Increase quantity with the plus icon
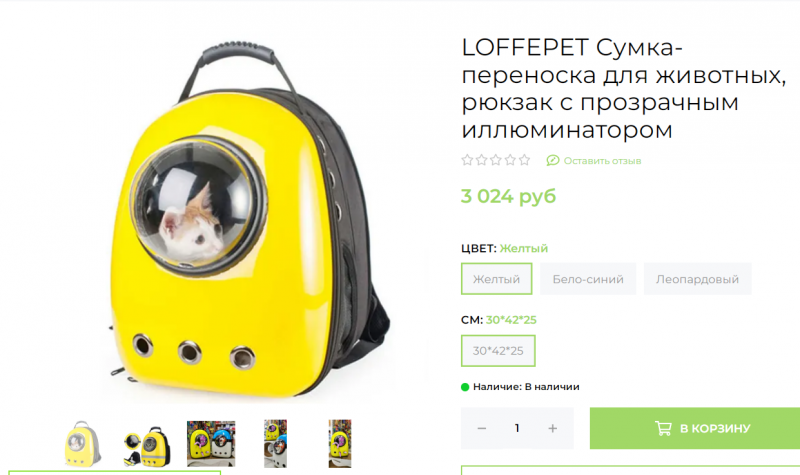 [x=553, y=429]
